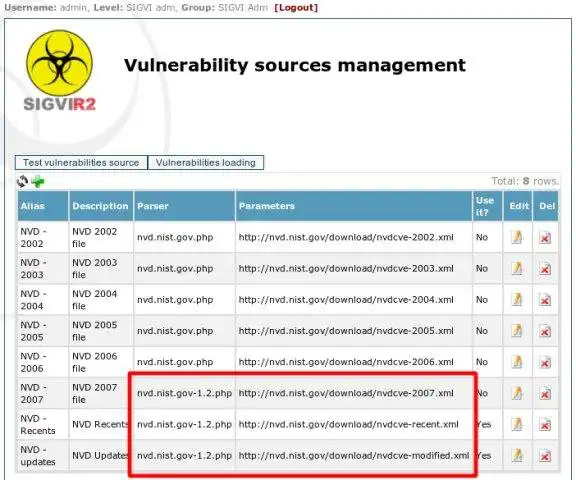Delete the NVD - 2003 source
Viewport: 576px width, 480px height.
(x=545, y=269)
